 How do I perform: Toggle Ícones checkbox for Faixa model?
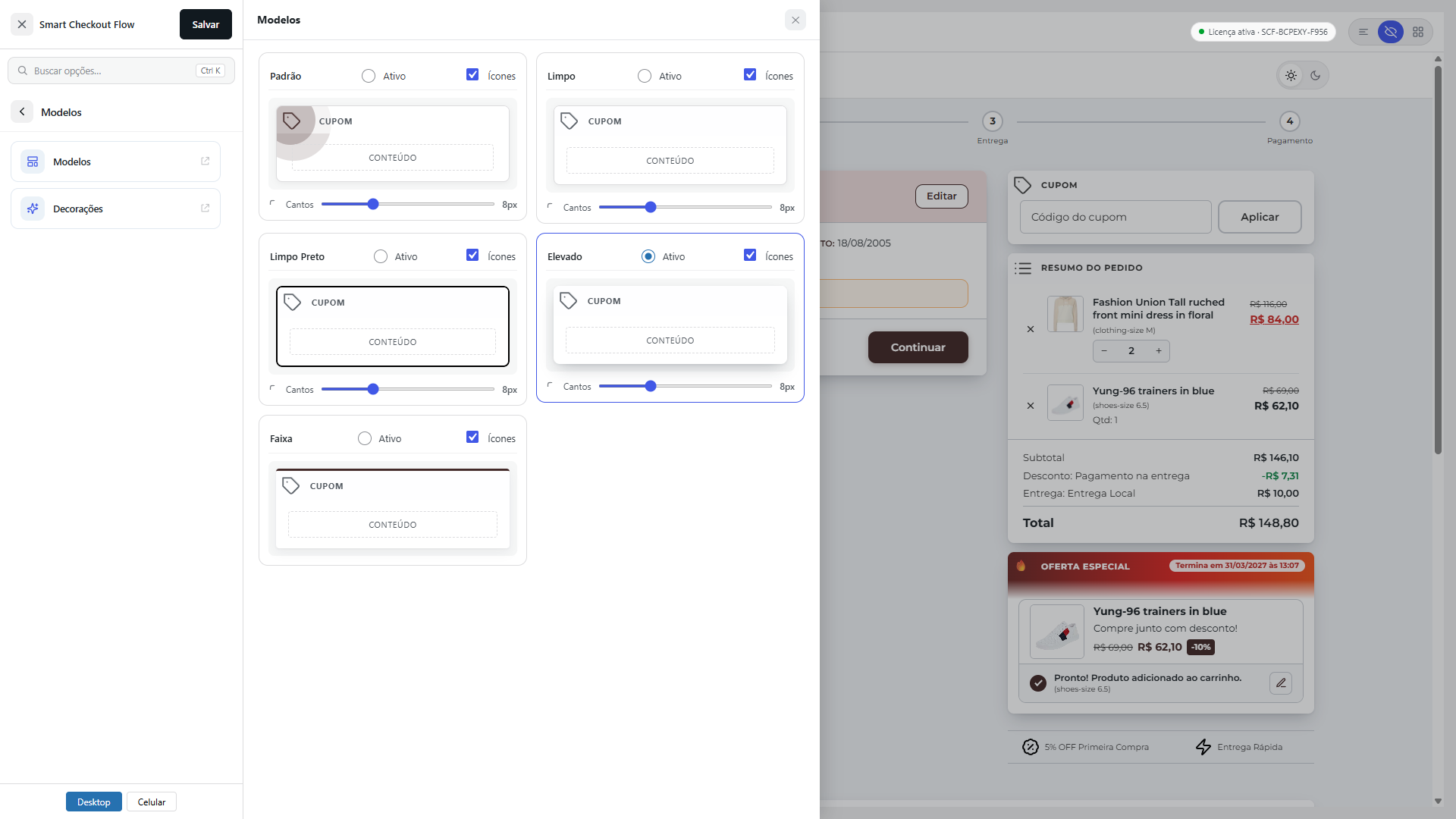(x=472, y=437)
